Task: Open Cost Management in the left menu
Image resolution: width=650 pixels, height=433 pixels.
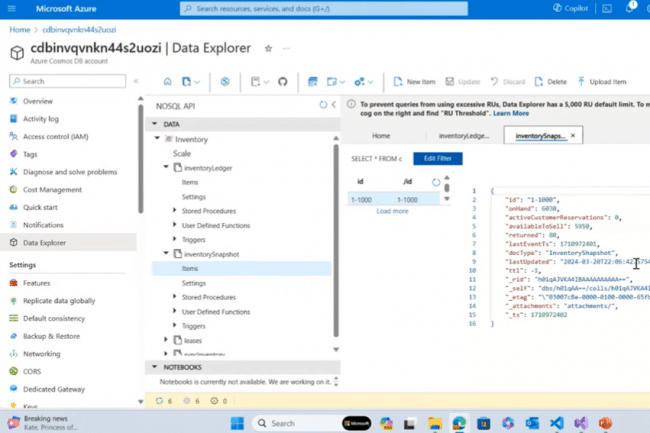Action: coord(52,190)
